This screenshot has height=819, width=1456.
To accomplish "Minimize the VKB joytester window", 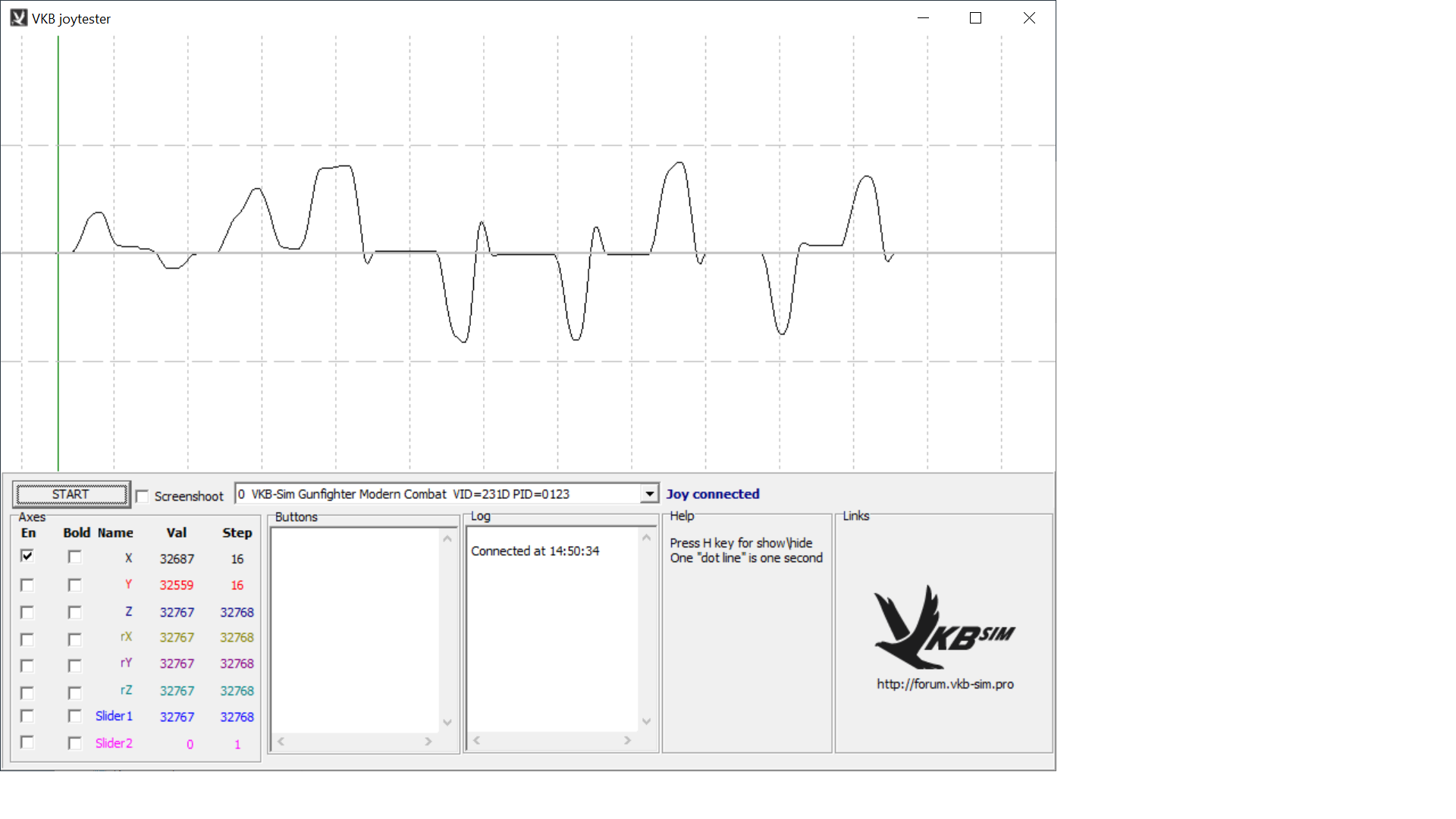I will coord(923,18).
